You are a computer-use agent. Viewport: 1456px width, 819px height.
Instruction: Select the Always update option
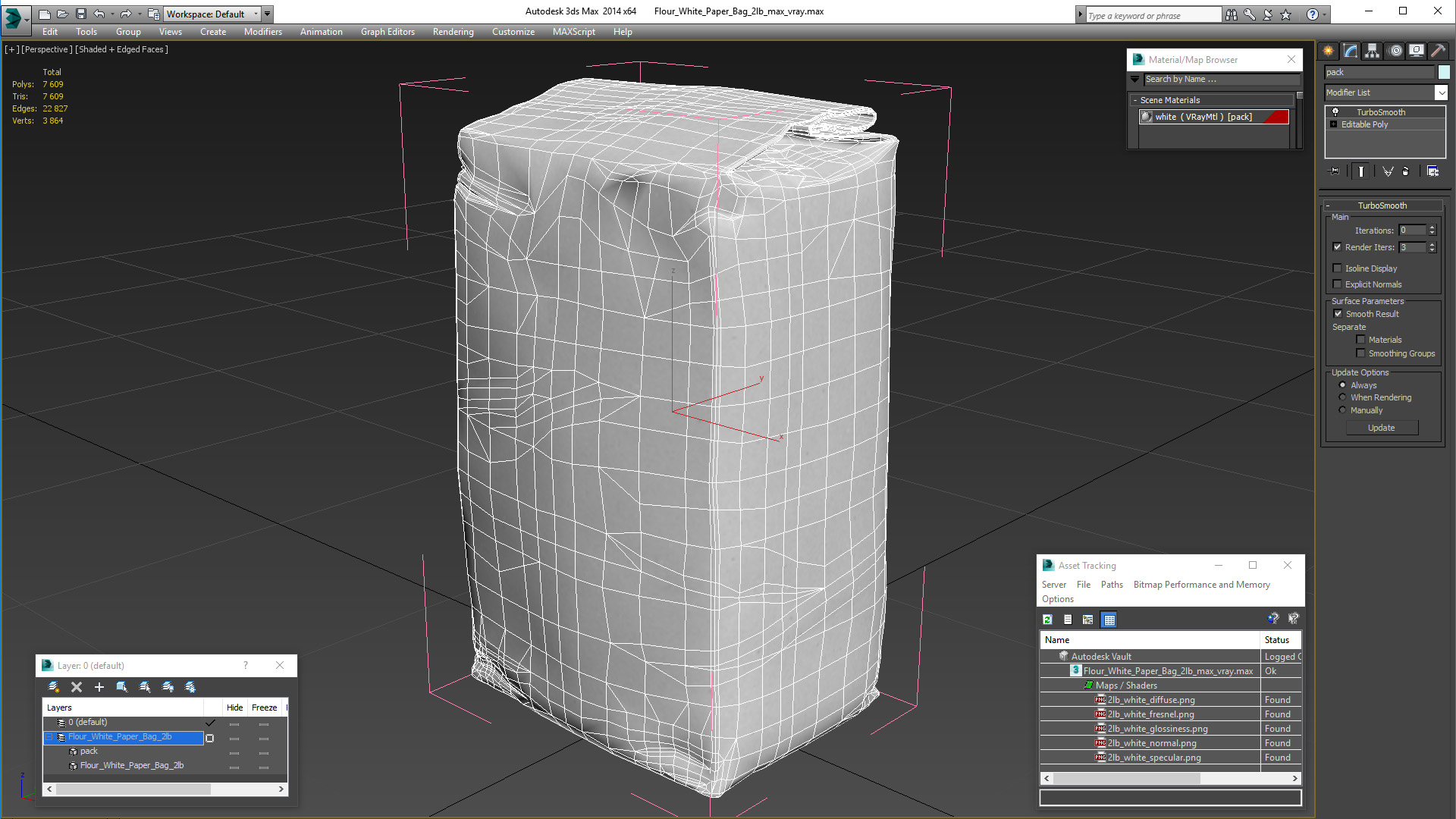1342,385
